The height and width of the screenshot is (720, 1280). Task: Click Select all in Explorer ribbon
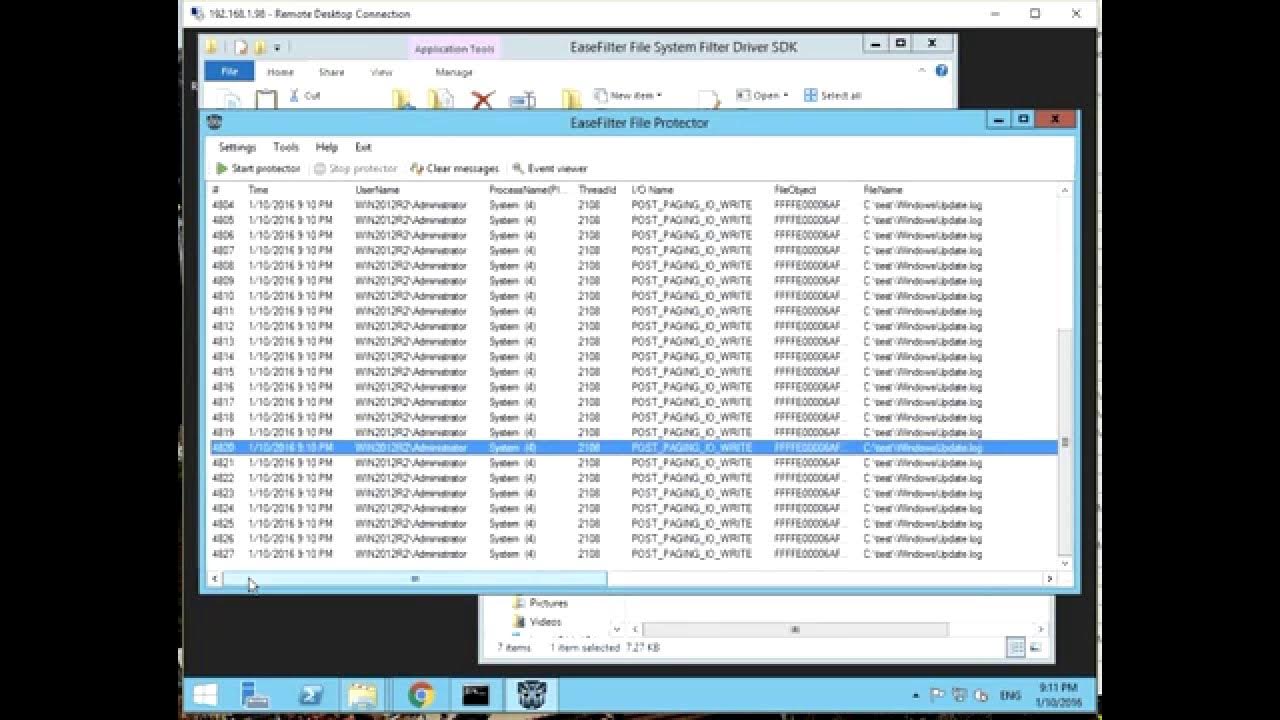[832, 96]
